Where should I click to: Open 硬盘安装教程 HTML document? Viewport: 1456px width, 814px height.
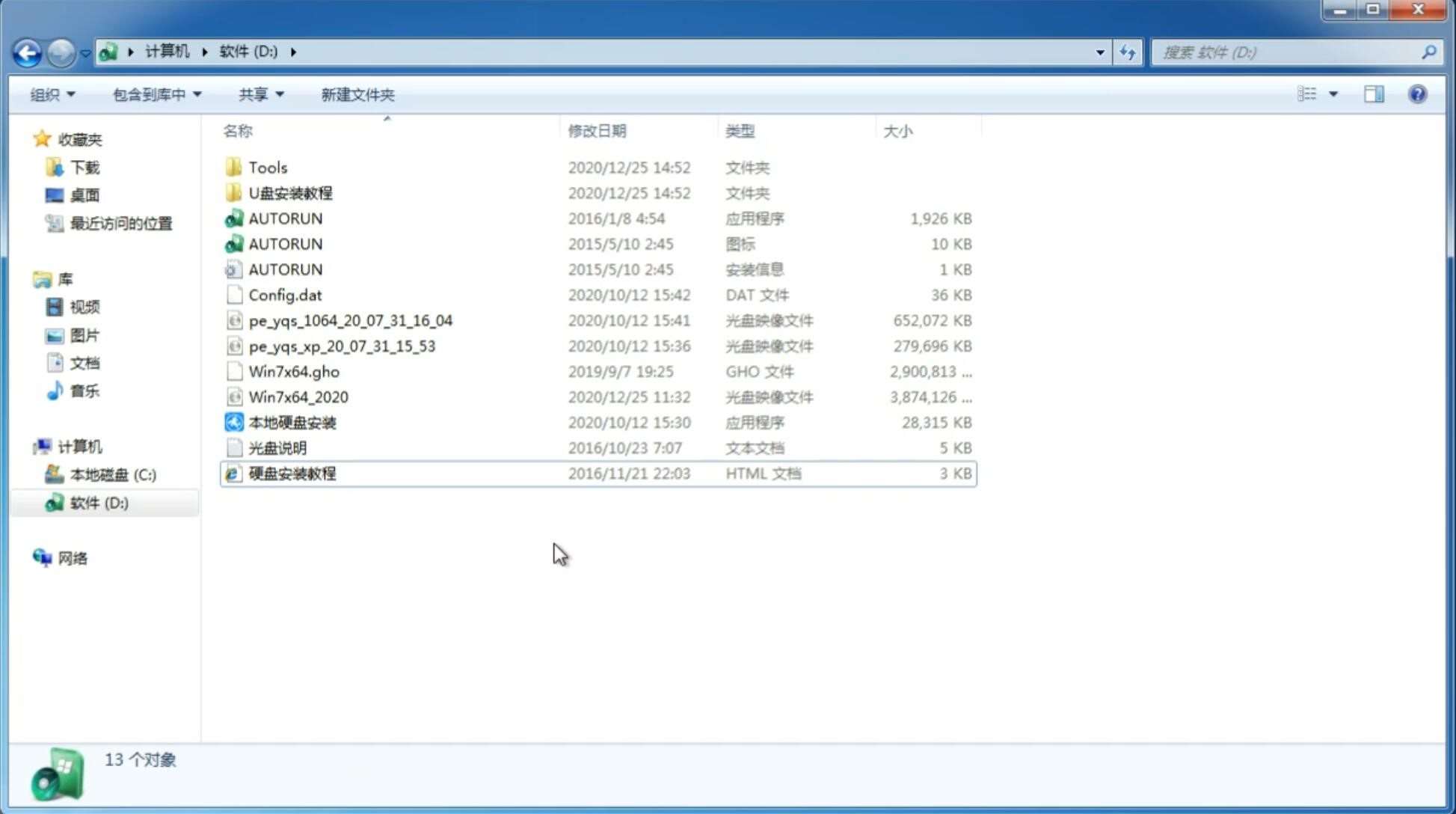pyautogui.click(x=292, y=473)
